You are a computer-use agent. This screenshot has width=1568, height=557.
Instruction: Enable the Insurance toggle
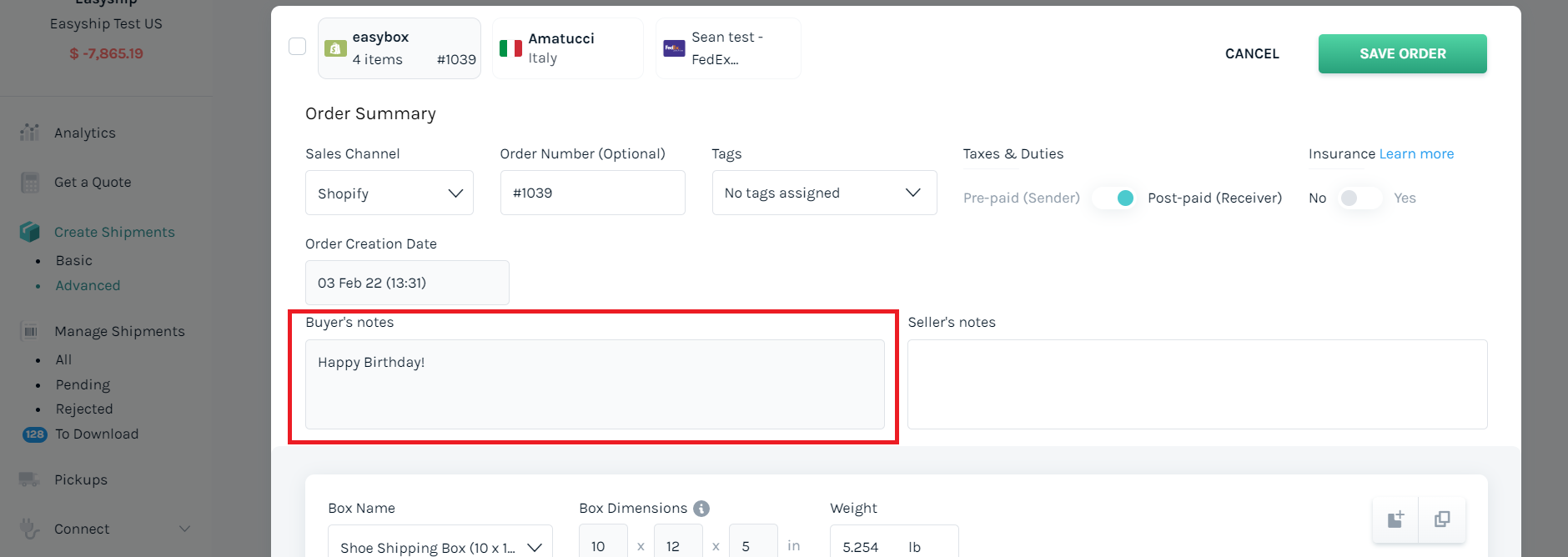[x=1359, y=198]
